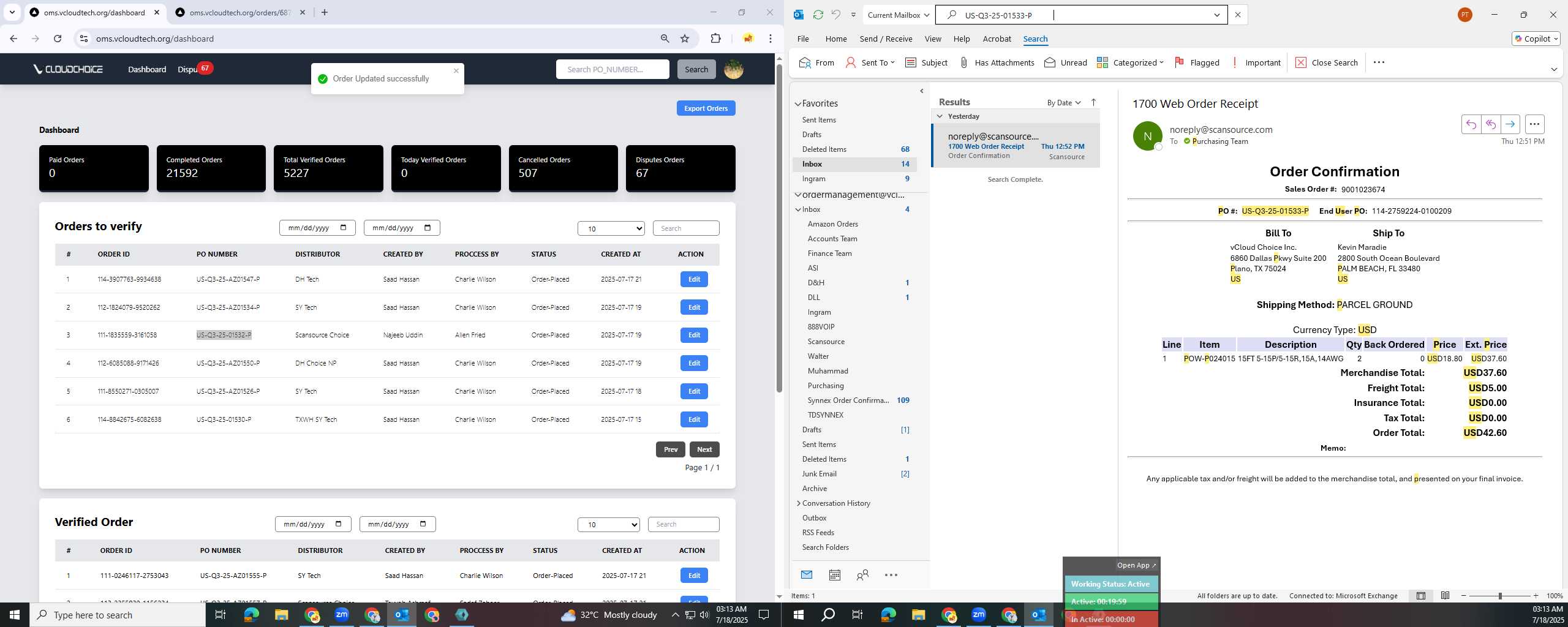Click the Outlook send/receive sync icon
This screenshot has height=627, width=1568.
coord(818,15)
